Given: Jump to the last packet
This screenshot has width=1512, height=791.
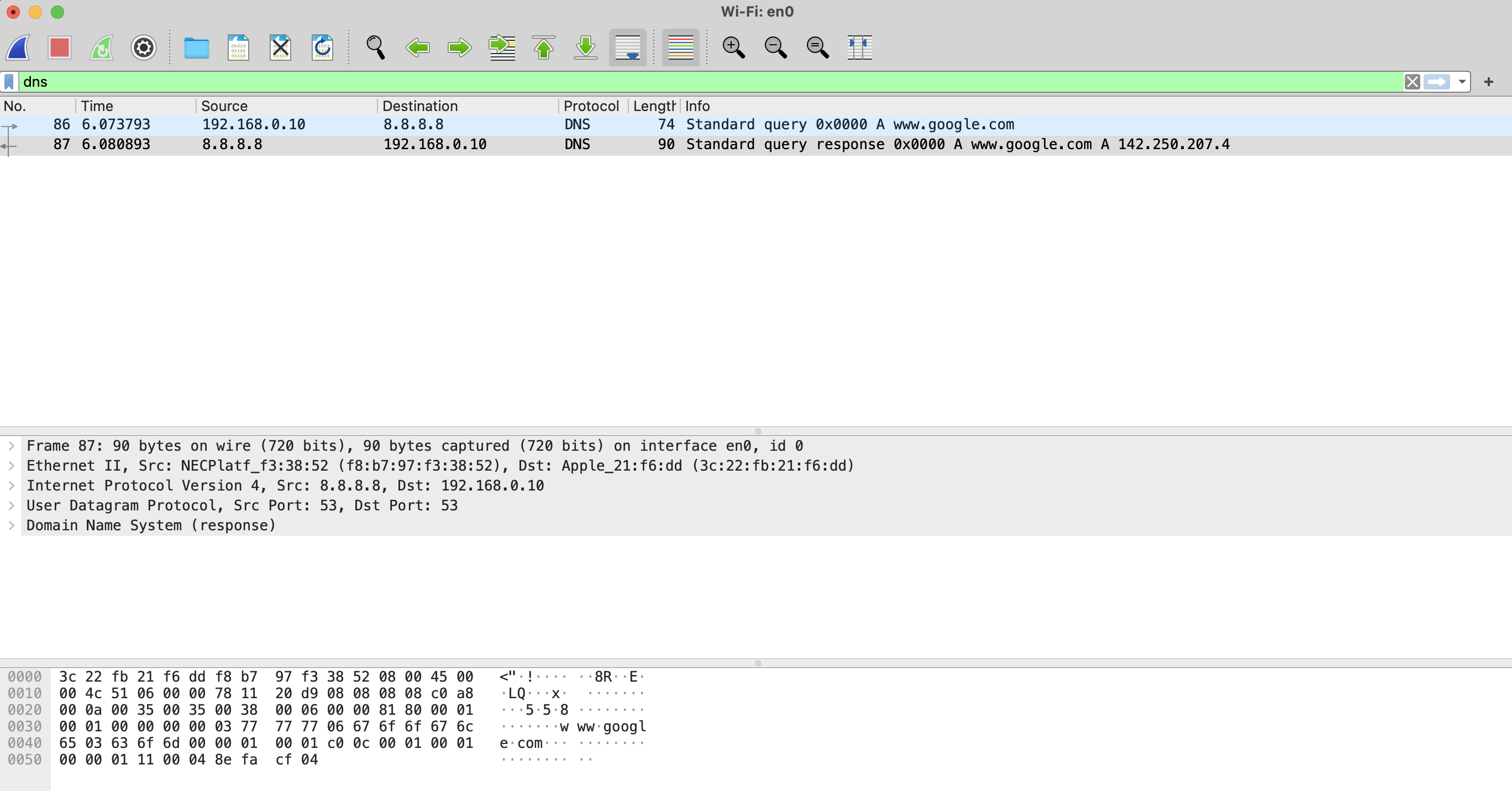Looking at the screenshot, I should [586, 48].
